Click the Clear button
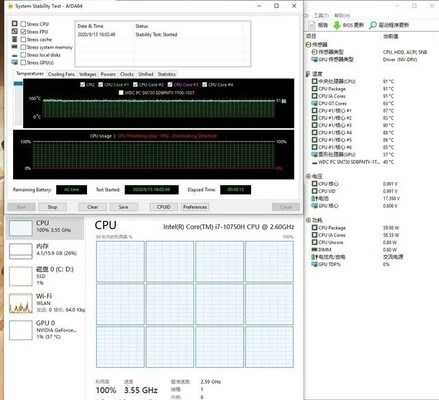Screen dimensions: 439x400 tap(93, 207)
